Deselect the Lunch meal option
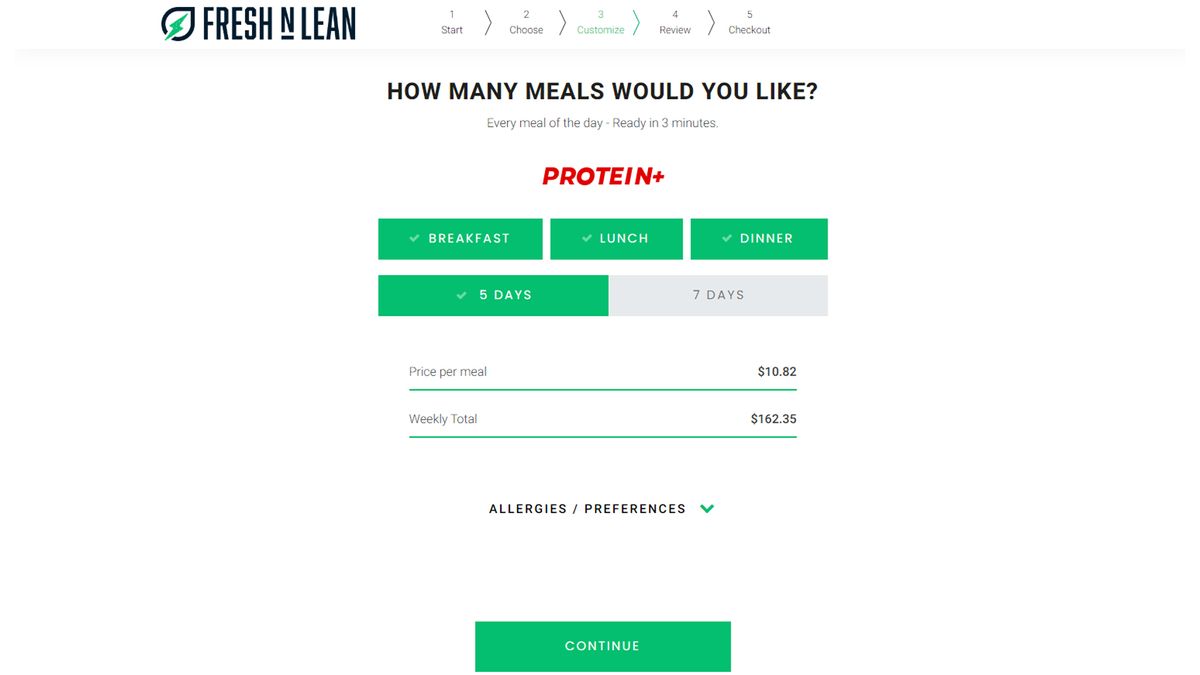Screen dimensions: 1200x675 point(616,238)
